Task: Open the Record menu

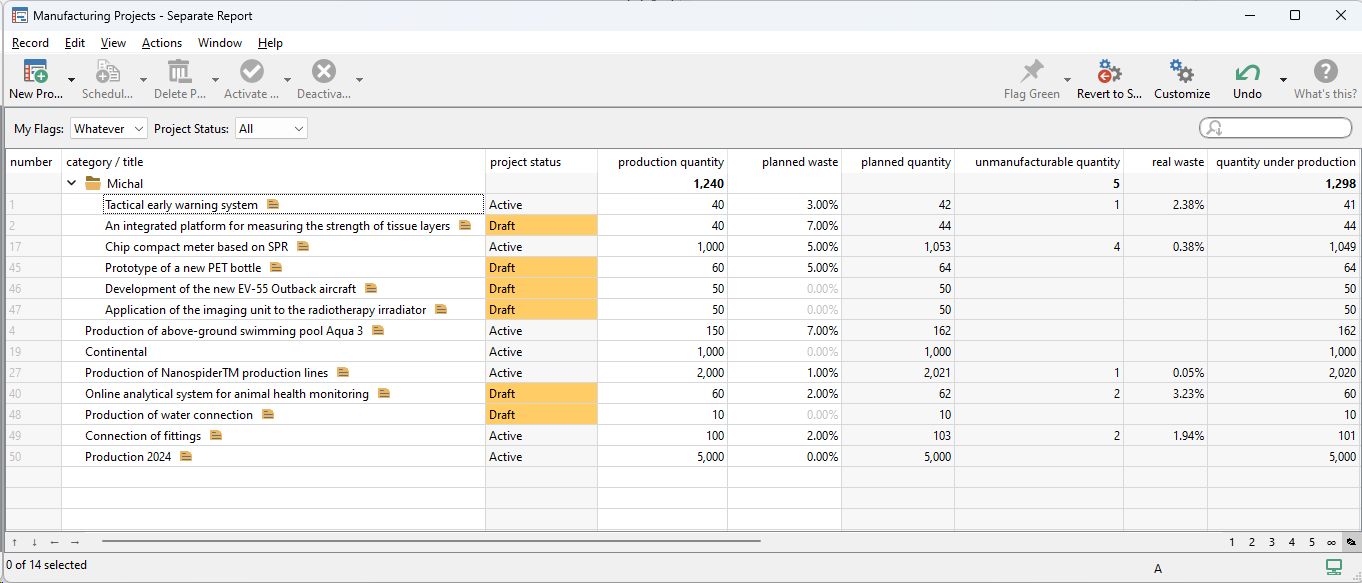Action: [x=30, y=43]
